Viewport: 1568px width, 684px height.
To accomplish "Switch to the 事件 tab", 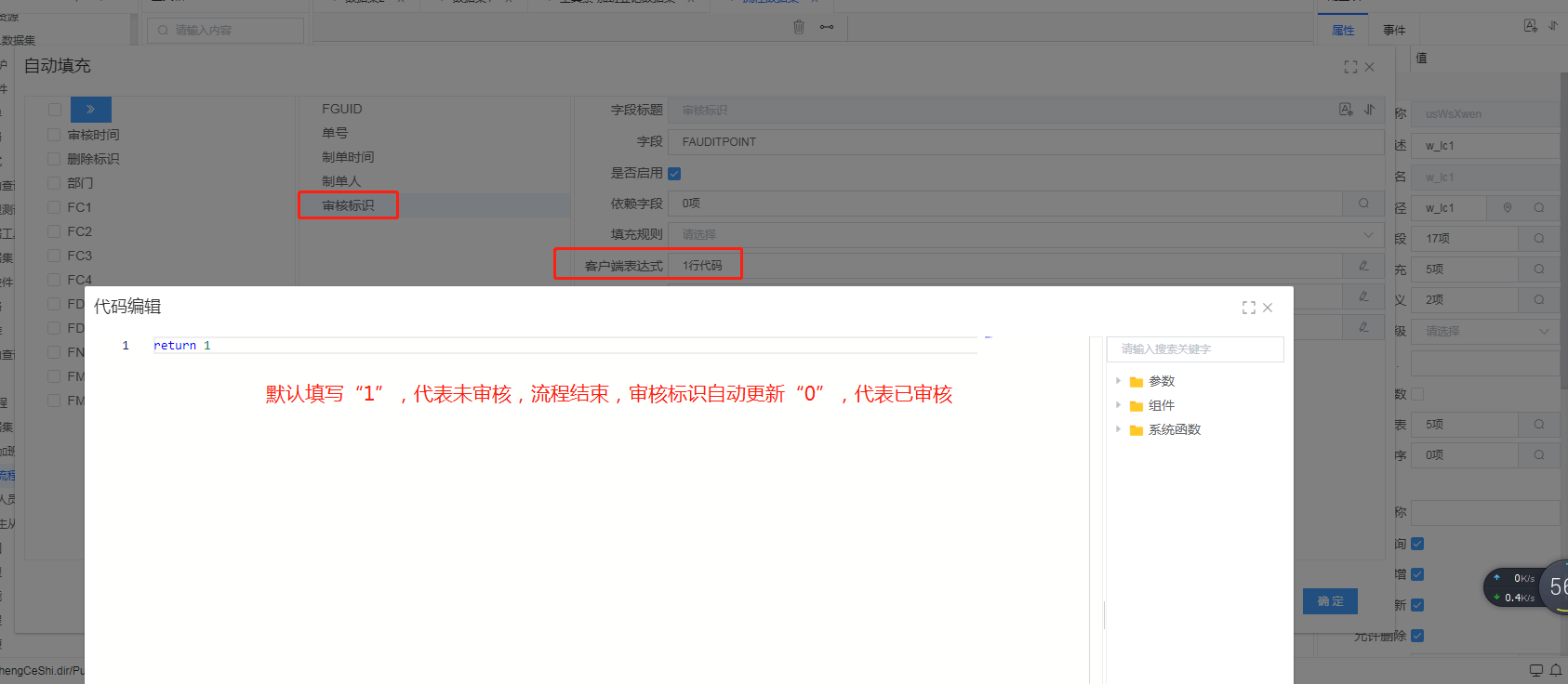I will point(1393,31).
